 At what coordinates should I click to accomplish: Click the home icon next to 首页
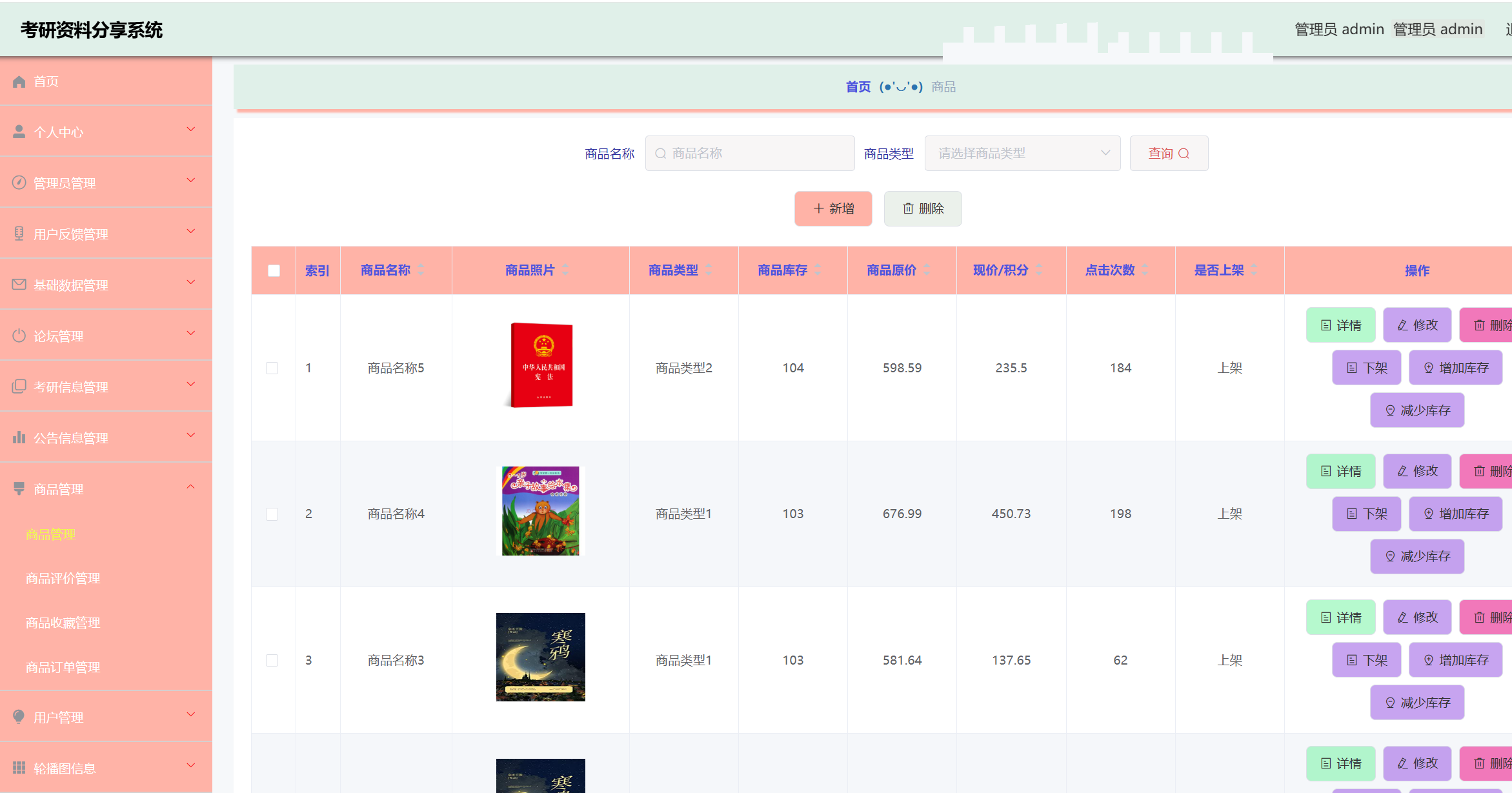point(18,81)
